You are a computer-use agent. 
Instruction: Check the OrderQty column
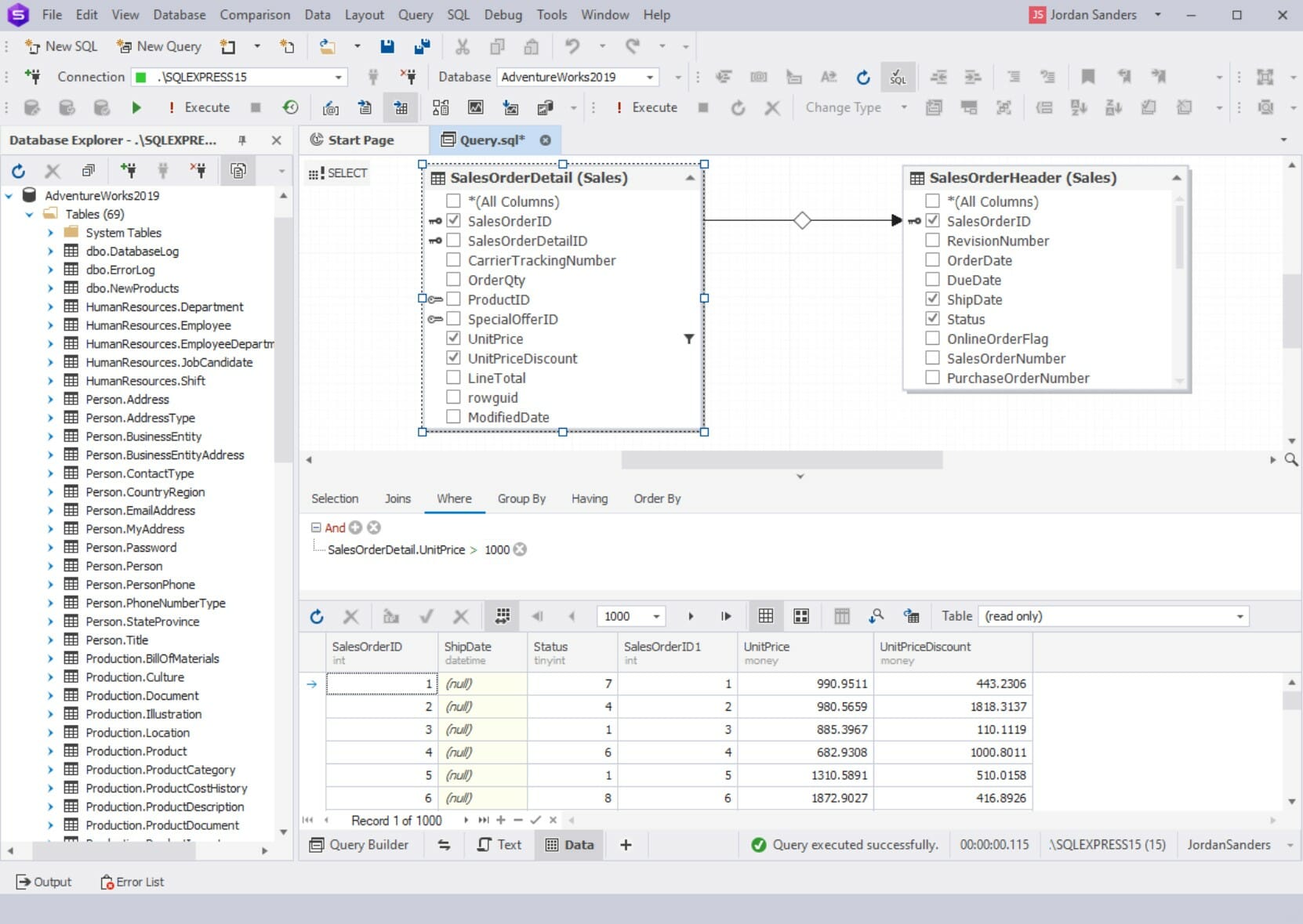tap(453, 279)
